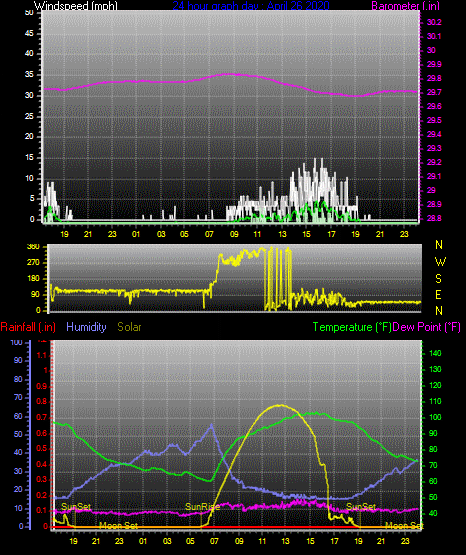
Task: Click the 0.3 rainfall axis value
Action: pos(42,480)
